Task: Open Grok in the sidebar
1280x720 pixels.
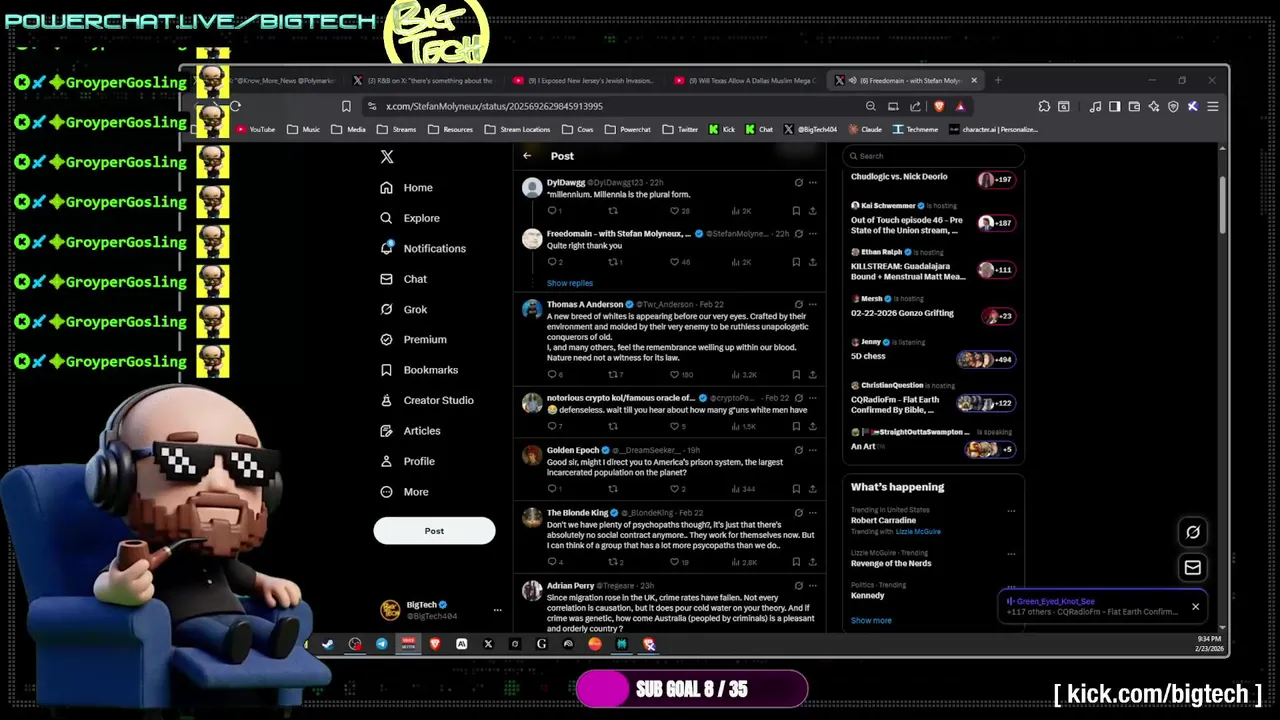Action: [x=404, y=310]
